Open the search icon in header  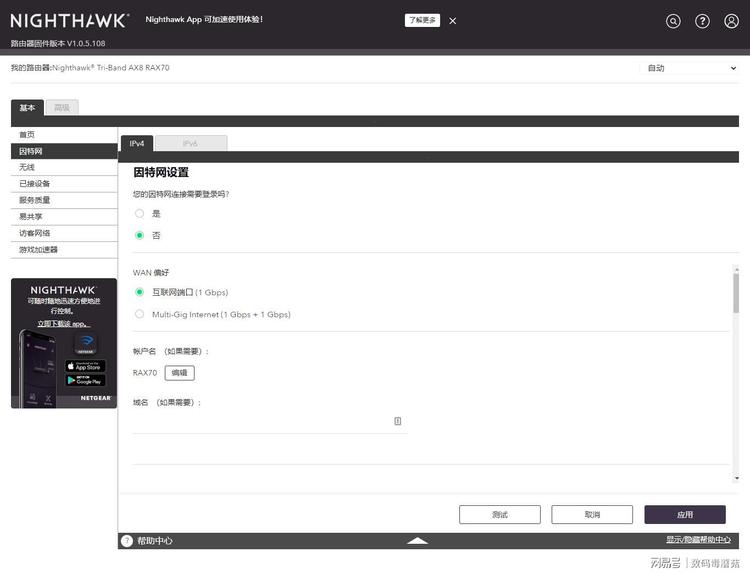[x=673, y=21]
